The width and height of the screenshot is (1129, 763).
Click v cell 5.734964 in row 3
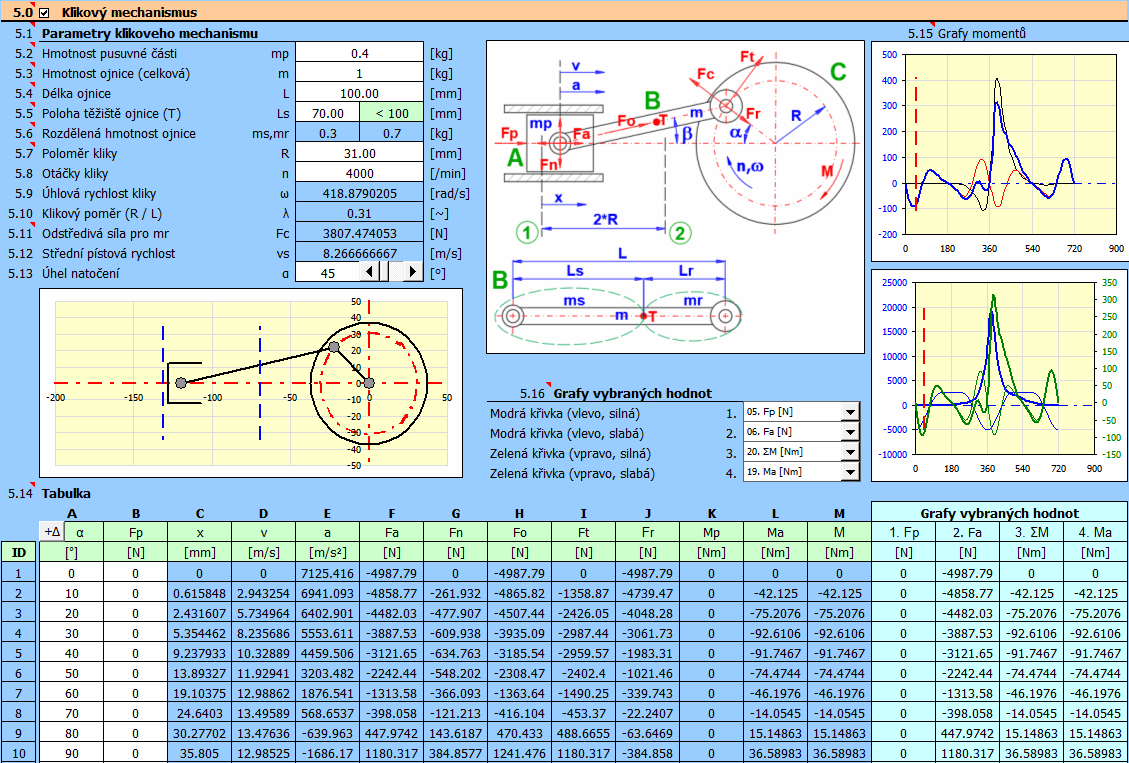point(264,614)
